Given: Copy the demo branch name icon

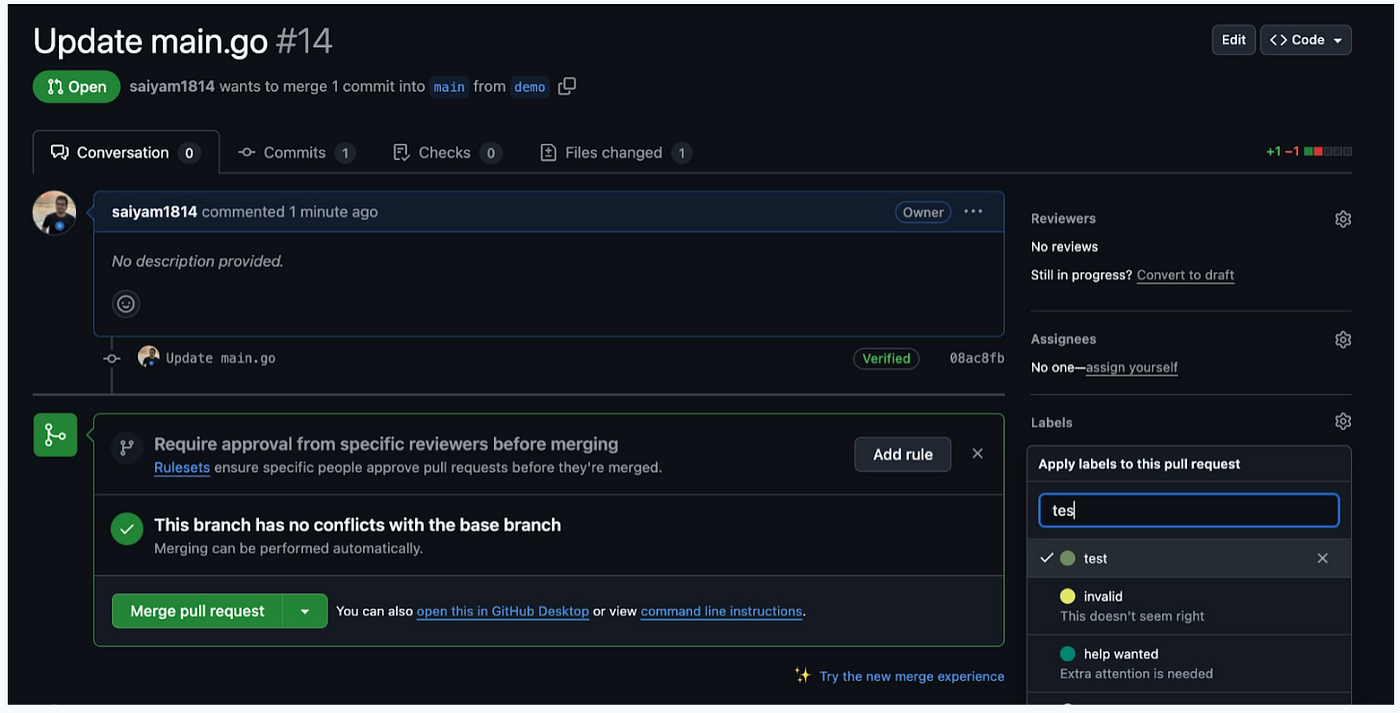Looking at the screenshot, I should click(567, 86).
